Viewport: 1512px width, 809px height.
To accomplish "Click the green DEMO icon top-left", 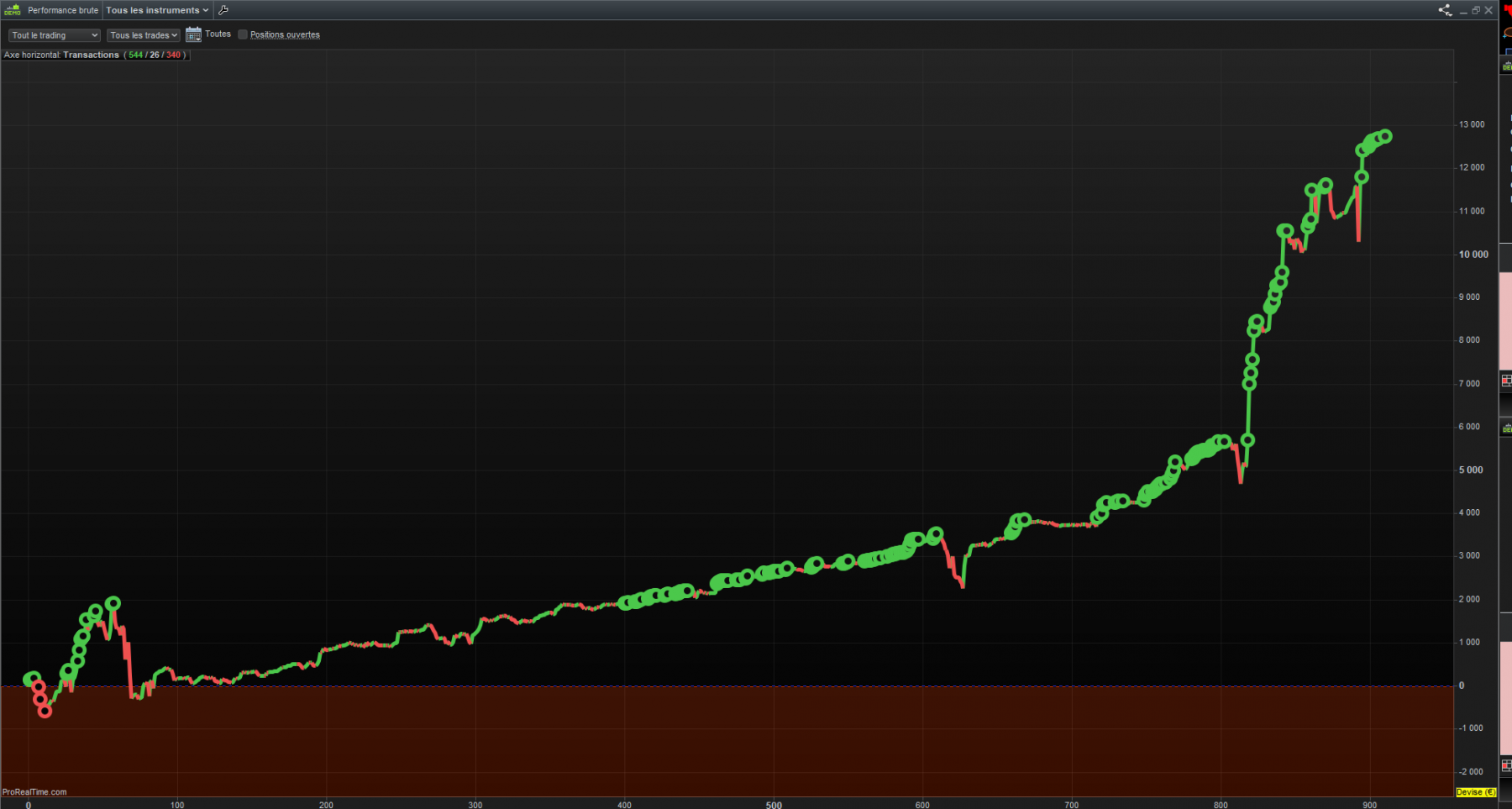I will click(12, 10).
